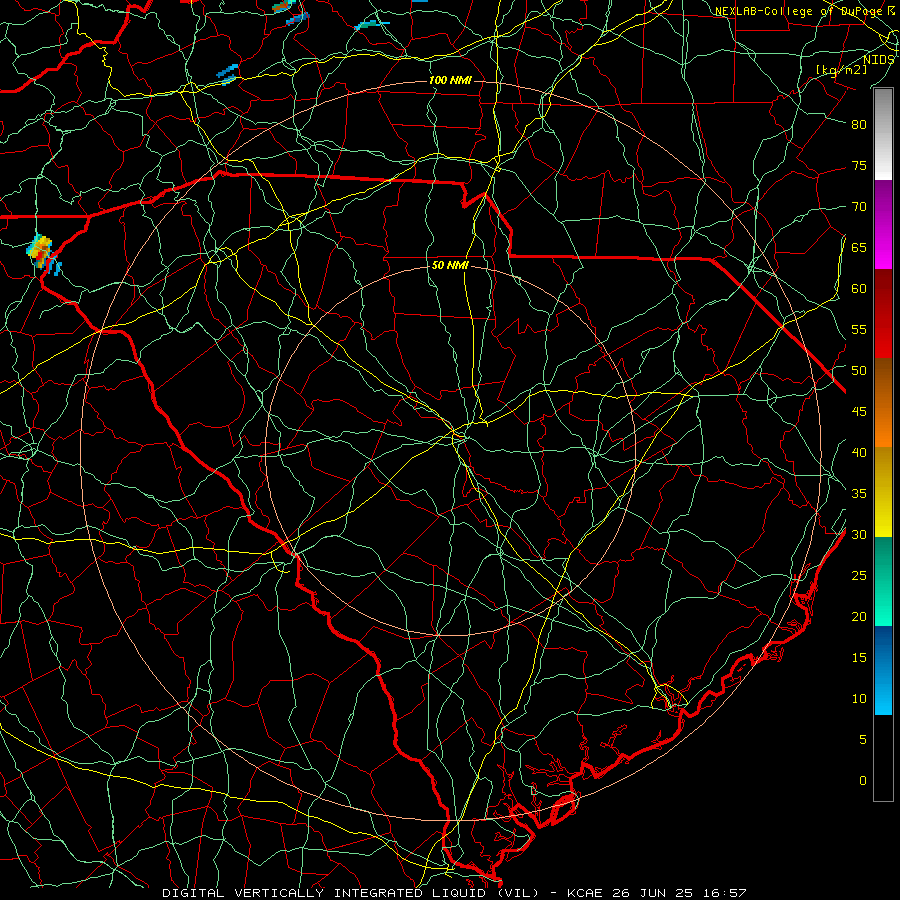
Task: Click the 100 NMI range ring label
Action: [450, 80]
